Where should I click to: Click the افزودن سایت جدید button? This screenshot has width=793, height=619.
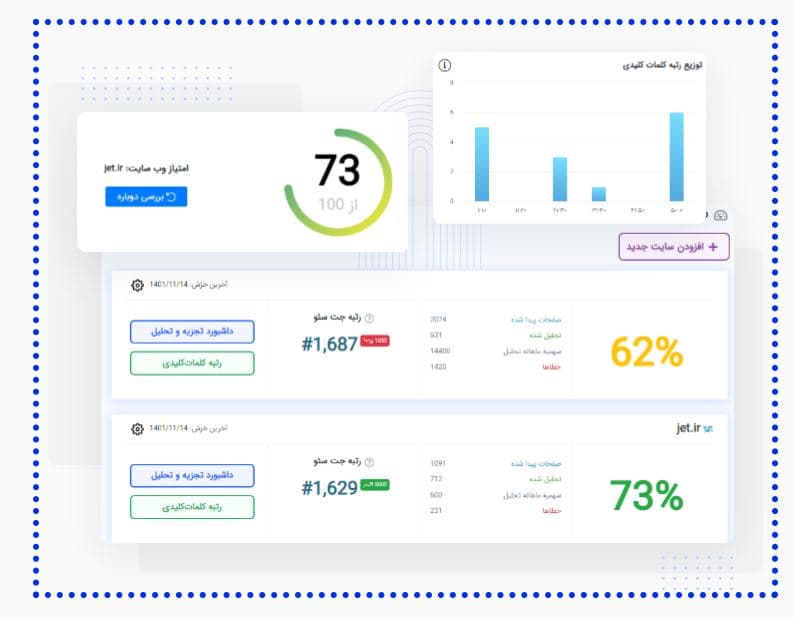pos(674,246)
